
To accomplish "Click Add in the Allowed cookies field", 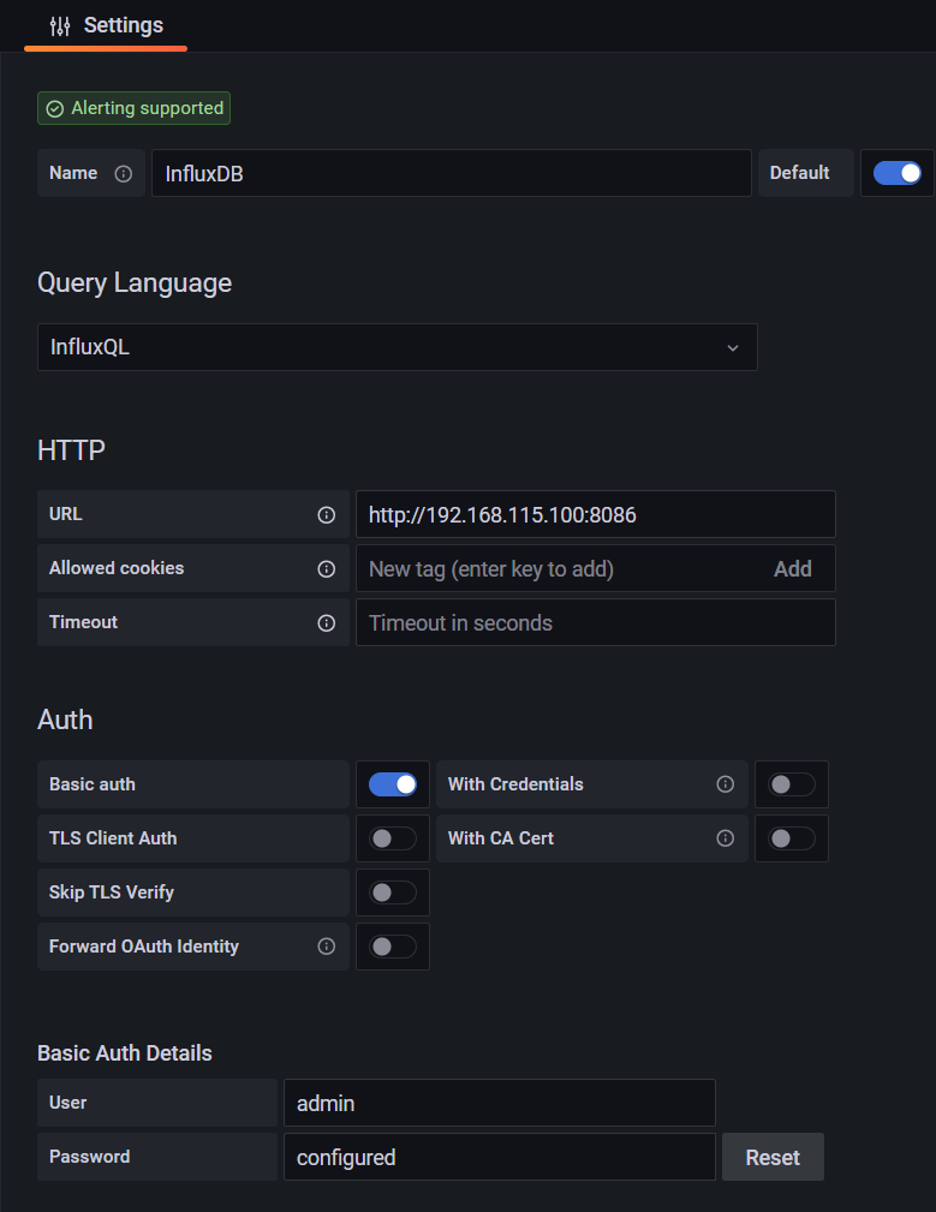I will [x=792, y=569].
